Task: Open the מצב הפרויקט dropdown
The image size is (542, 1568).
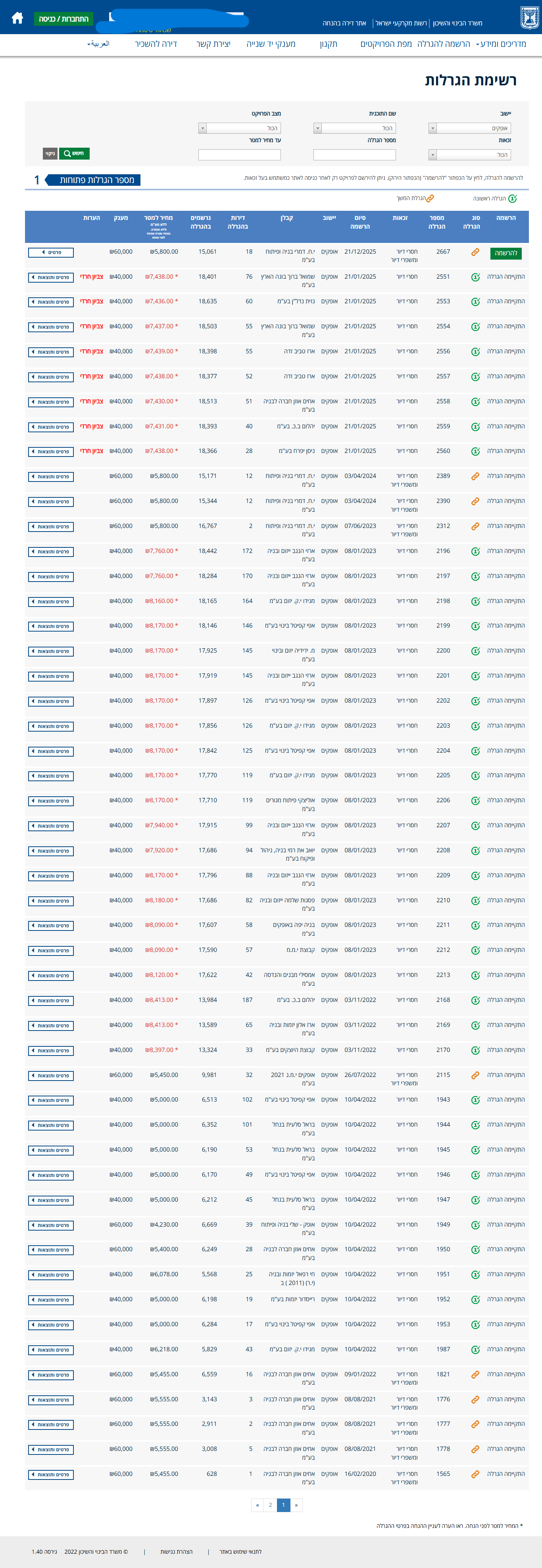Action: (x=240, y=129)
